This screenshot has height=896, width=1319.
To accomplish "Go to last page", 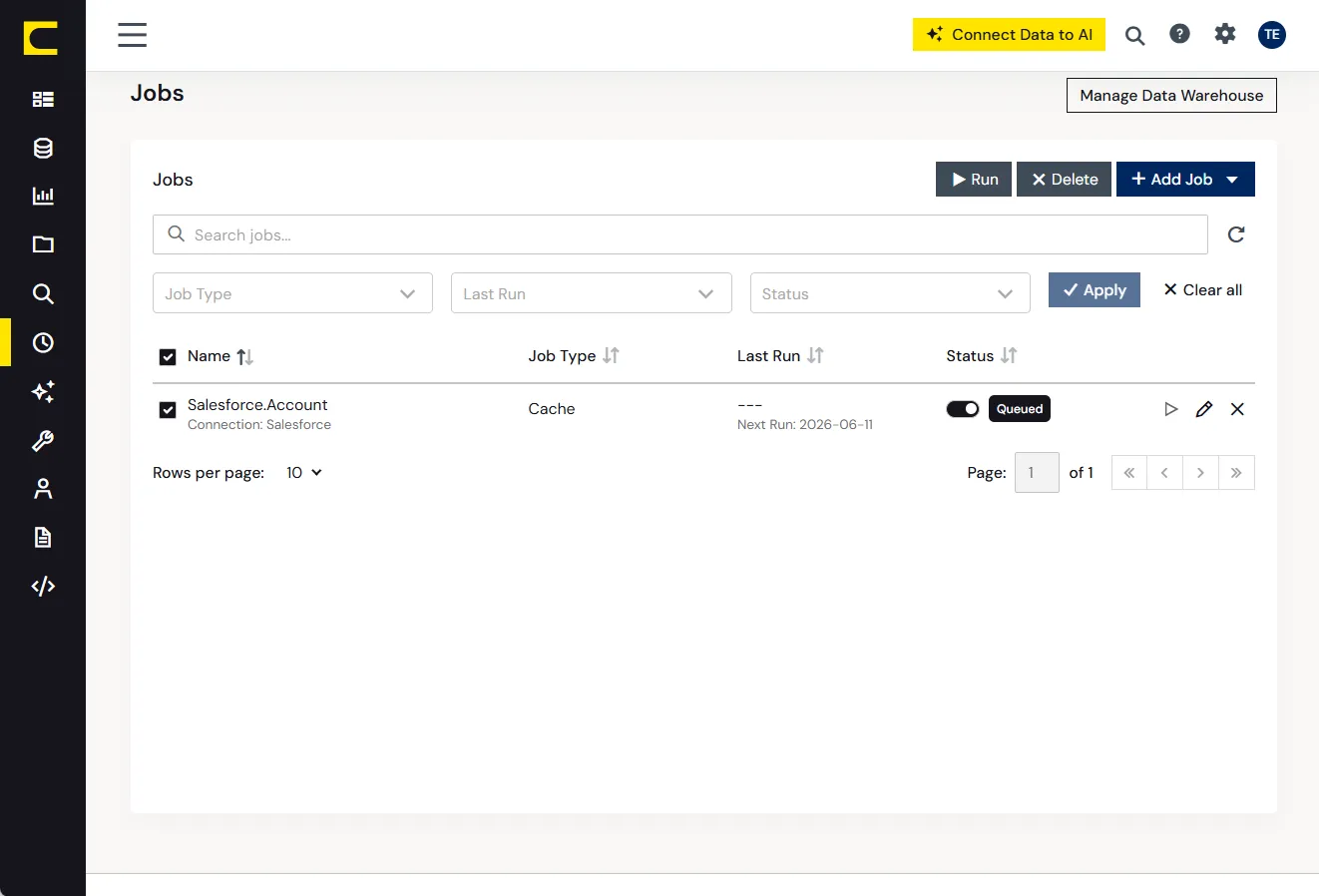I will click(x=1237, y=473).
